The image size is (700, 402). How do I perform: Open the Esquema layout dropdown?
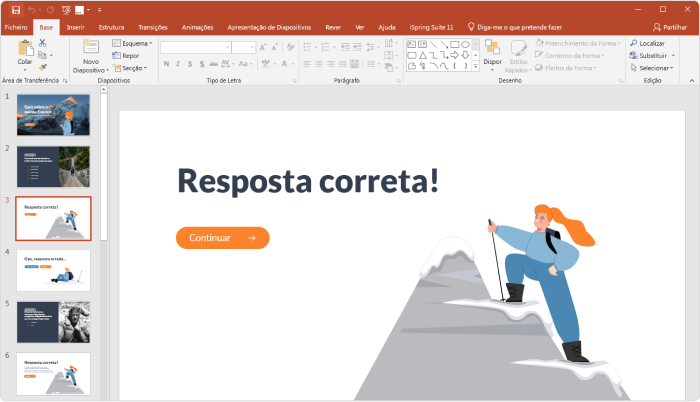pos(132,43)
